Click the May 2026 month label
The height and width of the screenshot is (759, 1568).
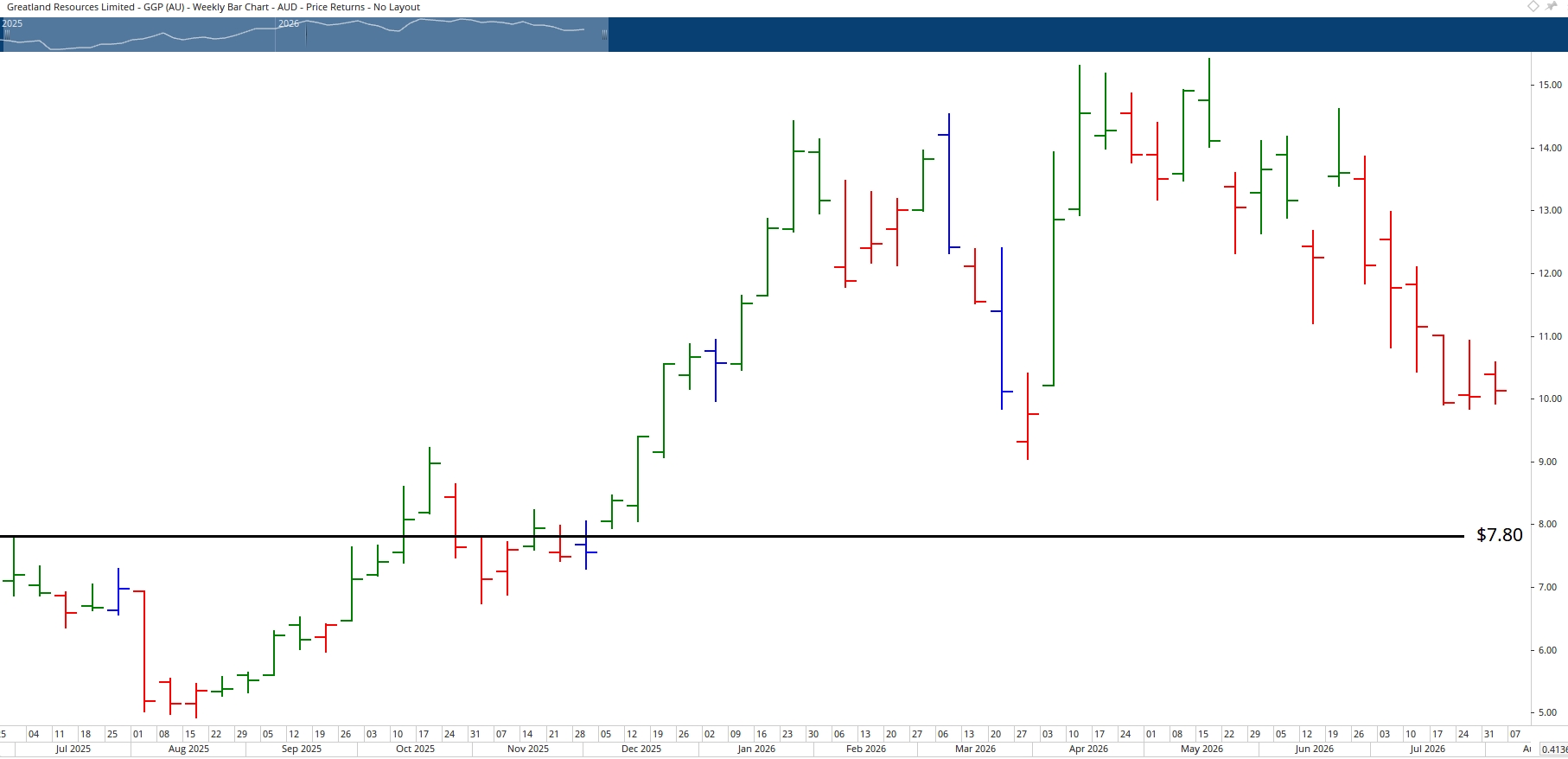click(x=1201, y=749)
